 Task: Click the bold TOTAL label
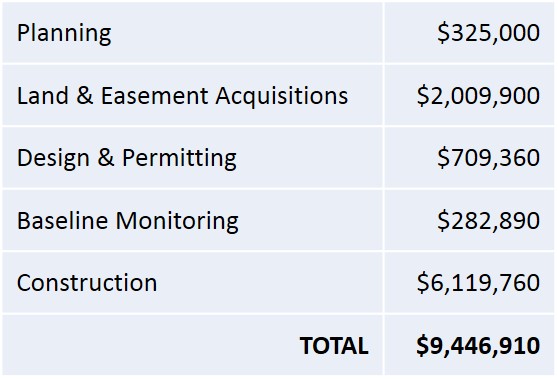click(334, 346)
